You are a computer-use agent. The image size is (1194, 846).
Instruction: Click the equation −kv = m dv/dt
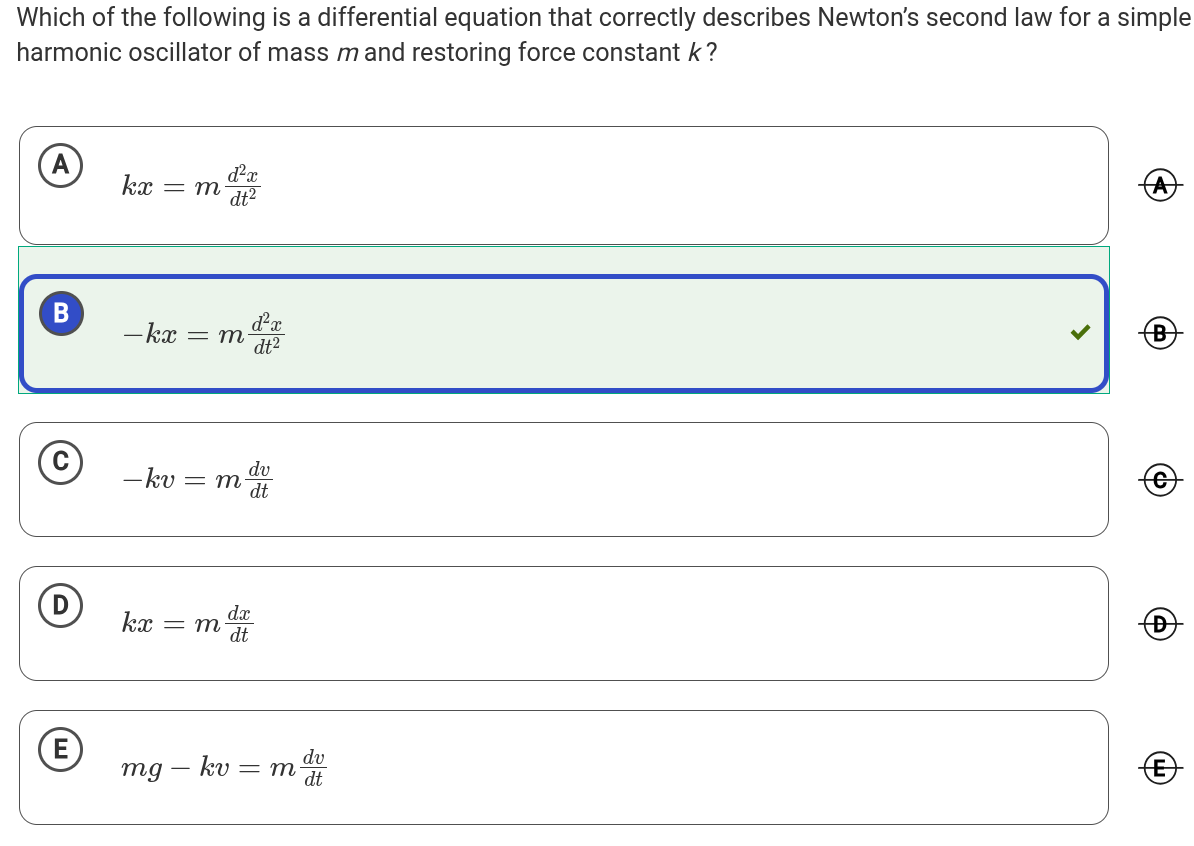pos(197,480)
